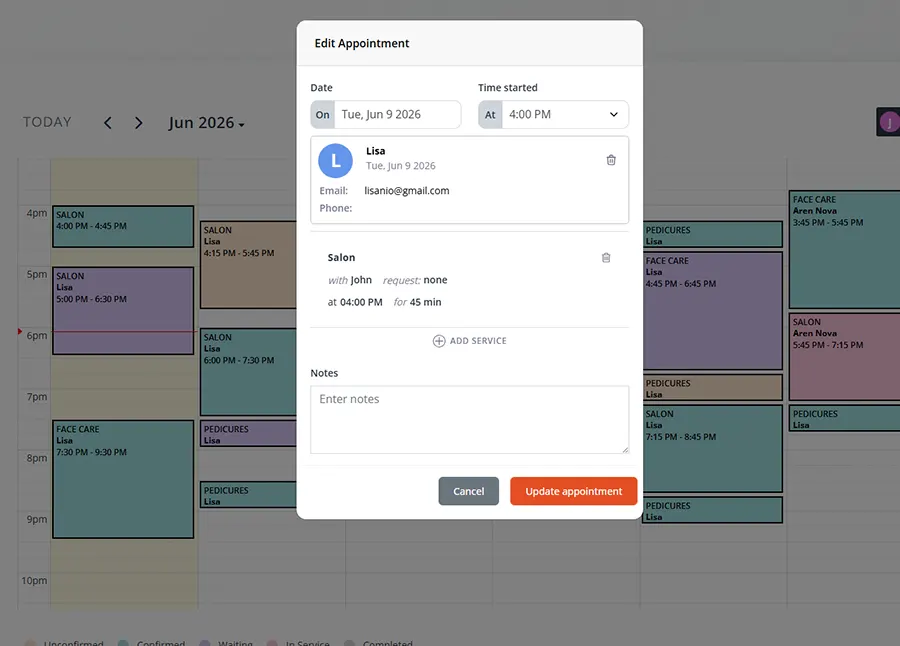Open Aren Nova Salon 5:45 PM - 7:15 PM
Image resolution: width=900 pixels, height=646 pixels.
pyautogui.click(x=844, y=357)
